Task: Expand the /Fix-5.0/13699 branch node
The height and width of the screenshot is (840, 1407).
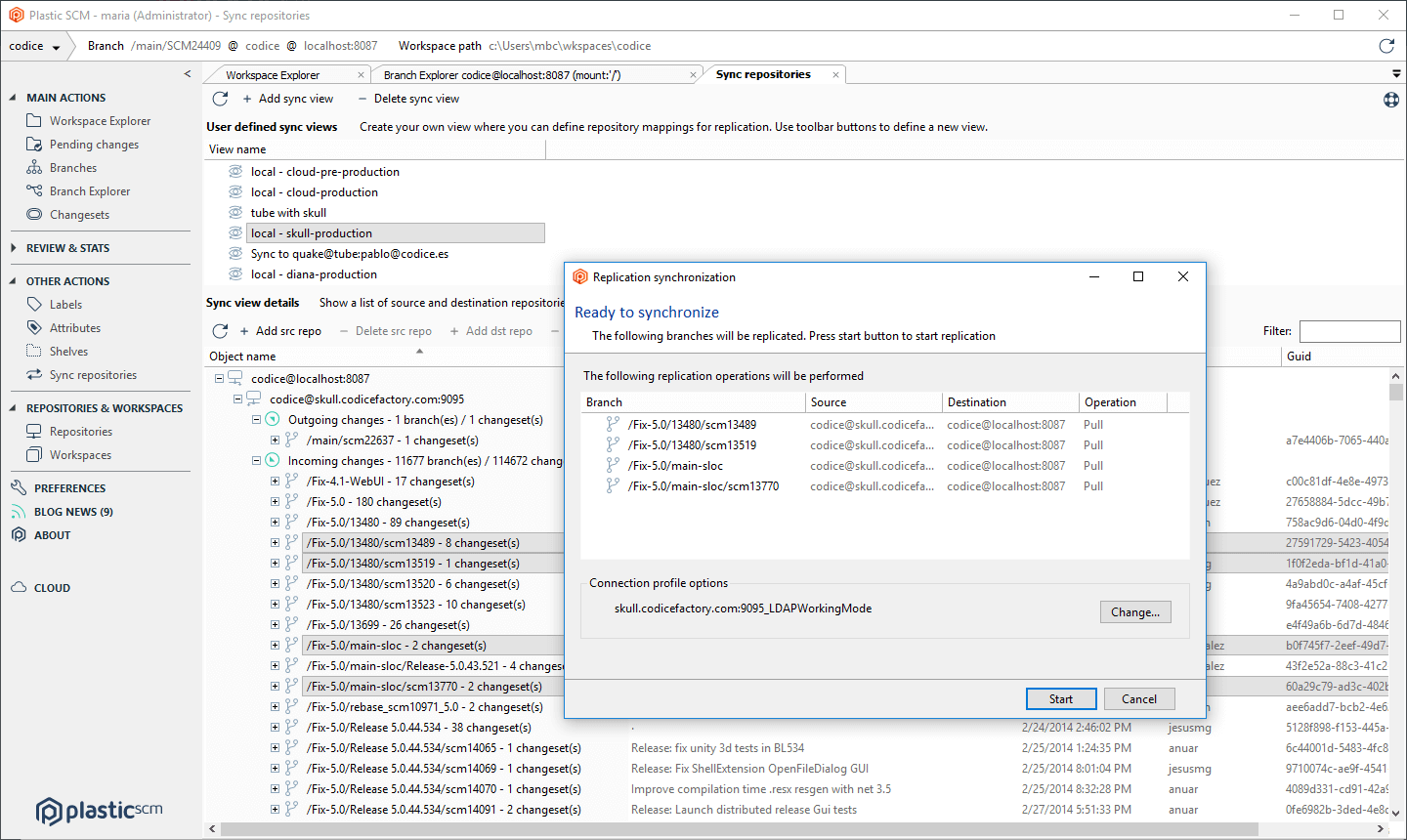Action: tap(275, 625)
